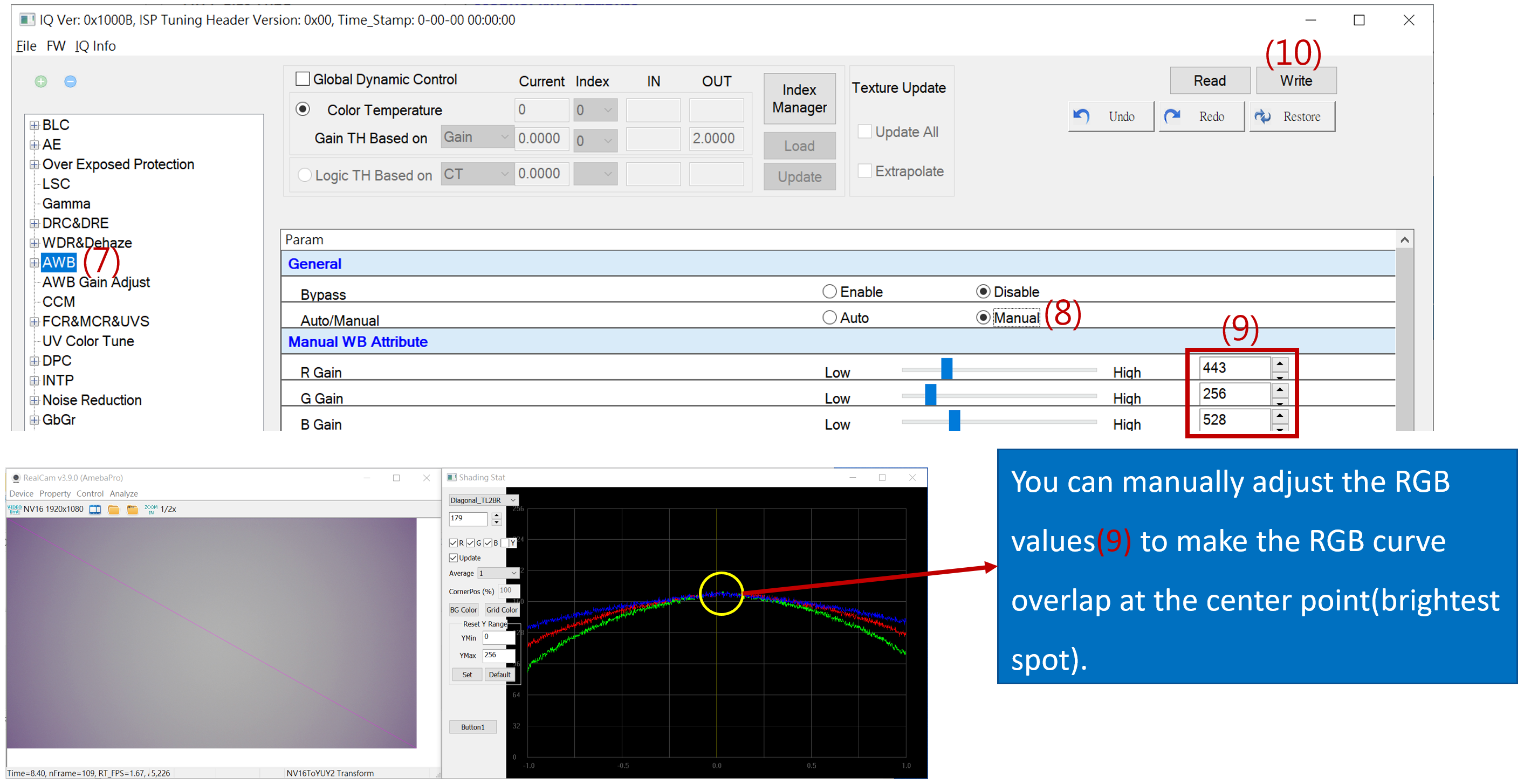Click the Index Manager button
This screenshot has height=784, width=1524.
[x=799, y=99]
